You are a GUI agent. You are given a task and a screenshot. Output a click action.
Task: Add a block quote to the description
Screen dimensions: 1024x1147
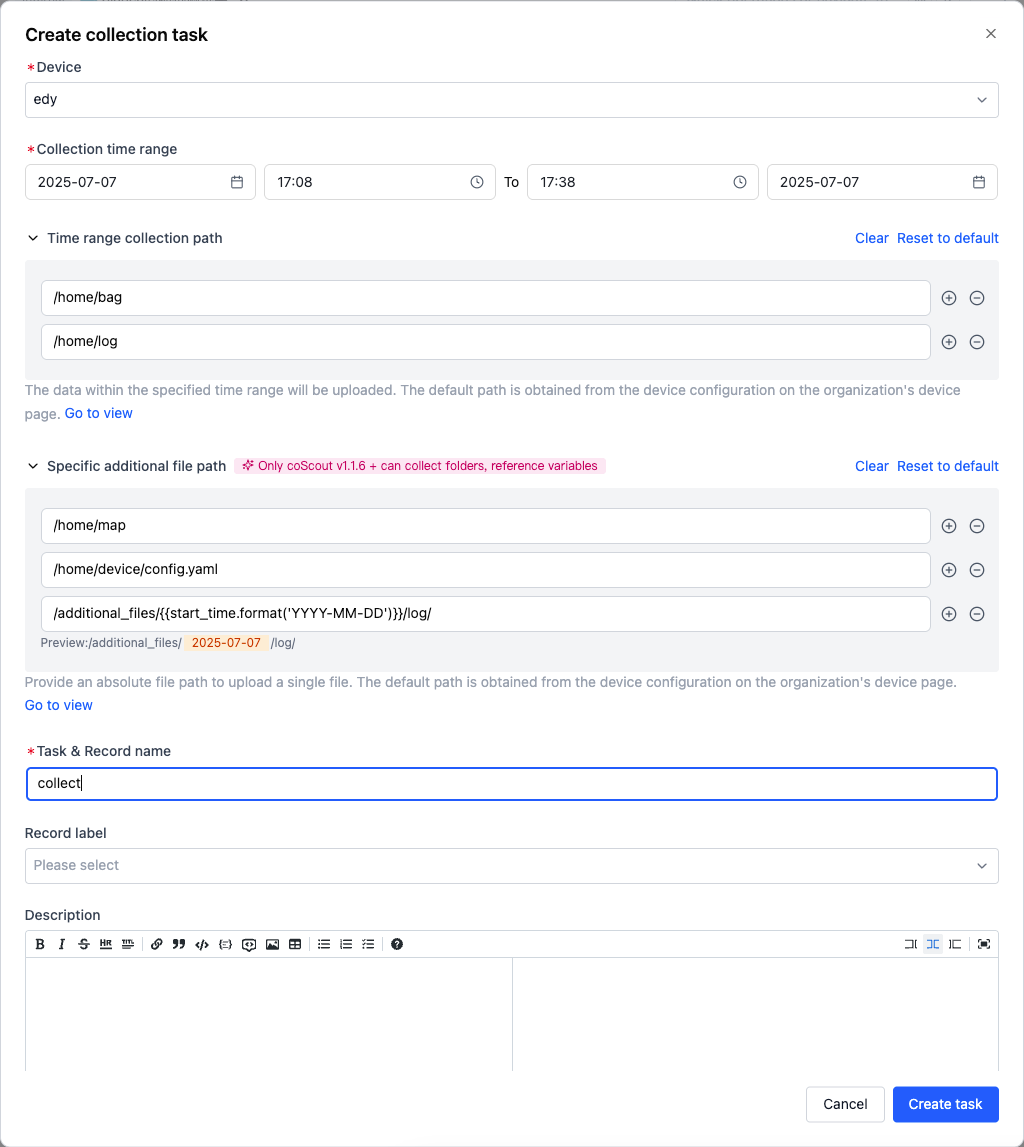coord(178,944)
